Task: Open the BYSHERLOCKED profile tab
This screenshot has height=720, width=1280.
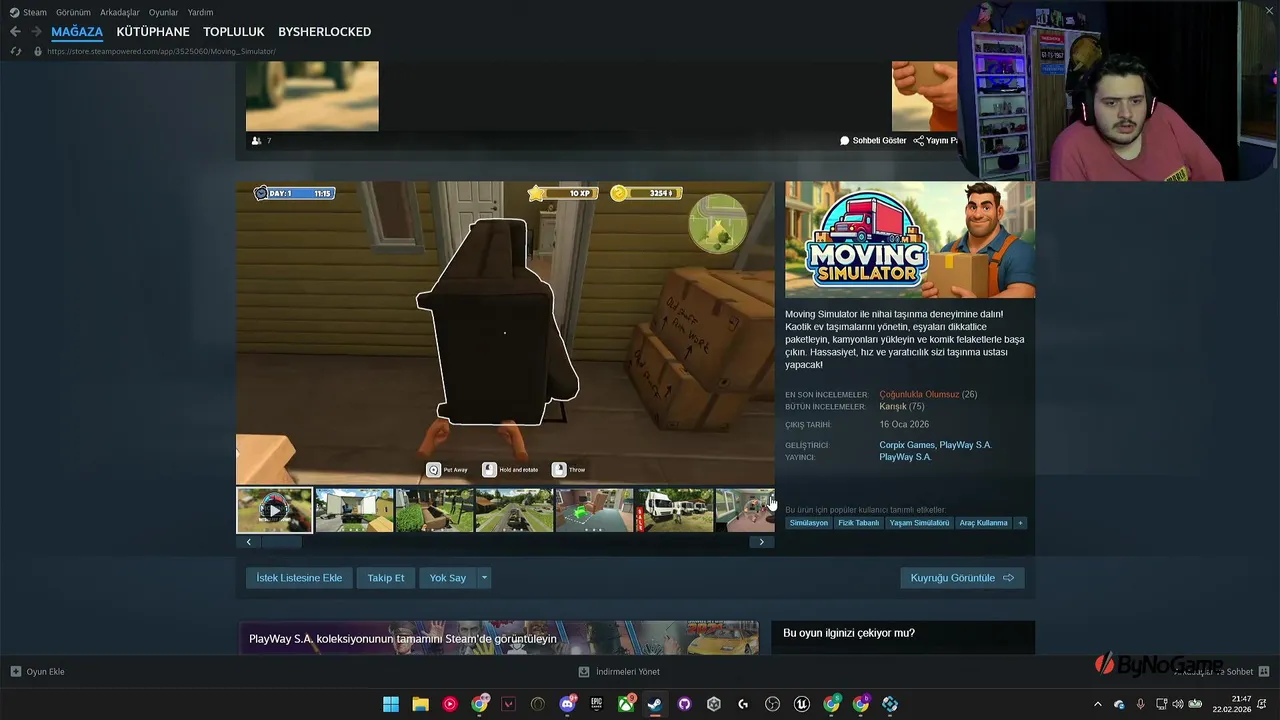Action: (324, 32)
